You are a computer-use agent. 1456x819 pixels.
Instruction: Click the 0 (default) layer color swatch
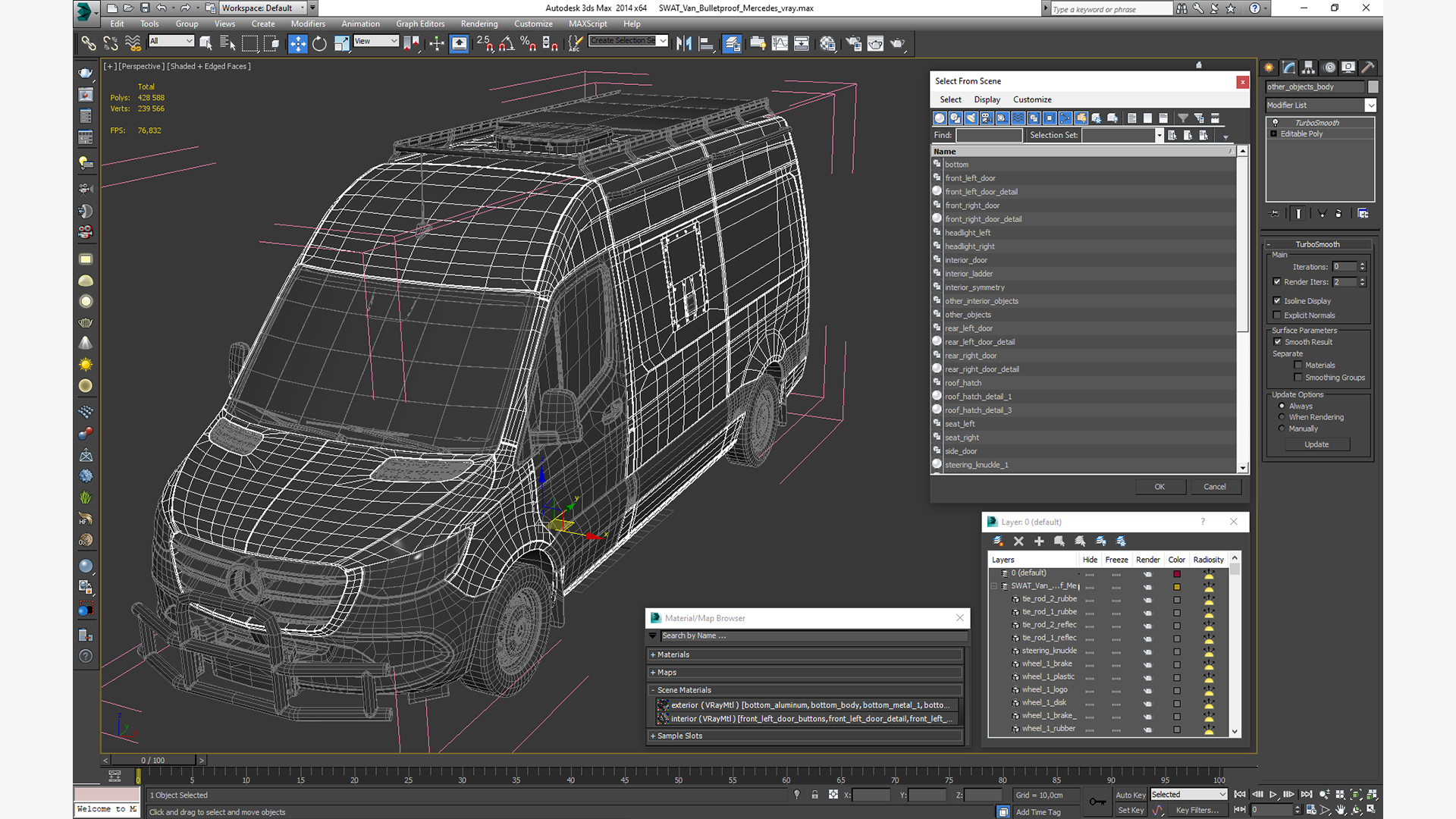1177,574
